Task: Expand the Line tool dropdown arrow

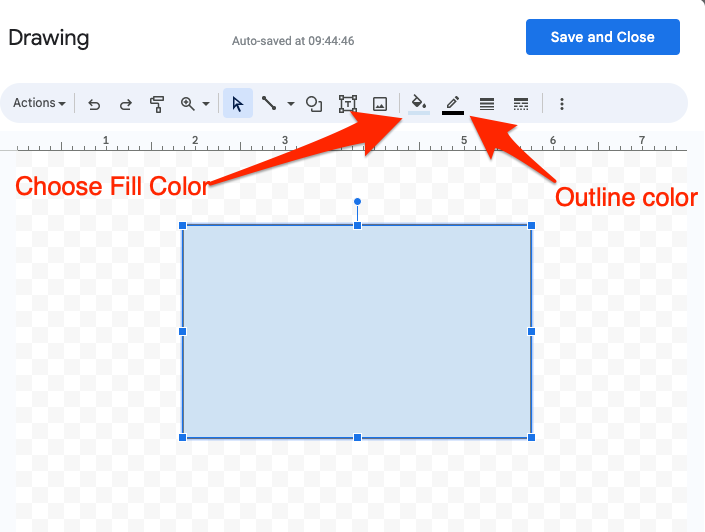Action: [291, 103]
